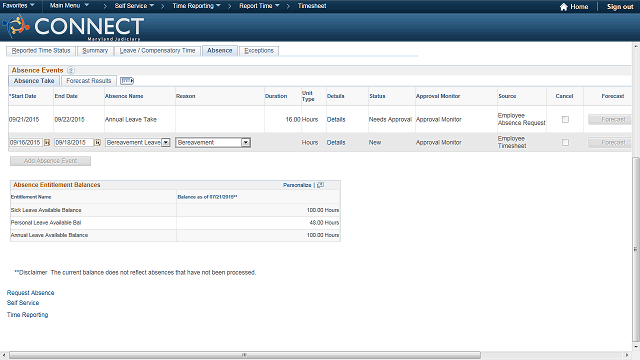Image resolution: width=640 pixels, height=360 pixels.
Task: Click the CONNECT Maryland Judiciary logo
Action: 73,27
